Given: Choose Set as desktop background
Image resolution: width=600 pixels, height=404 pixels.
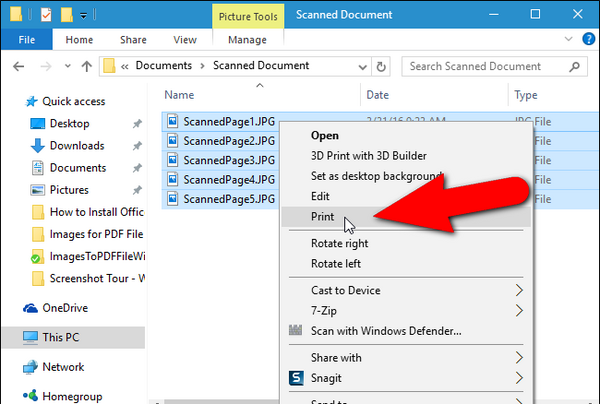Looking at the screenshot, I should coord(376,176).
